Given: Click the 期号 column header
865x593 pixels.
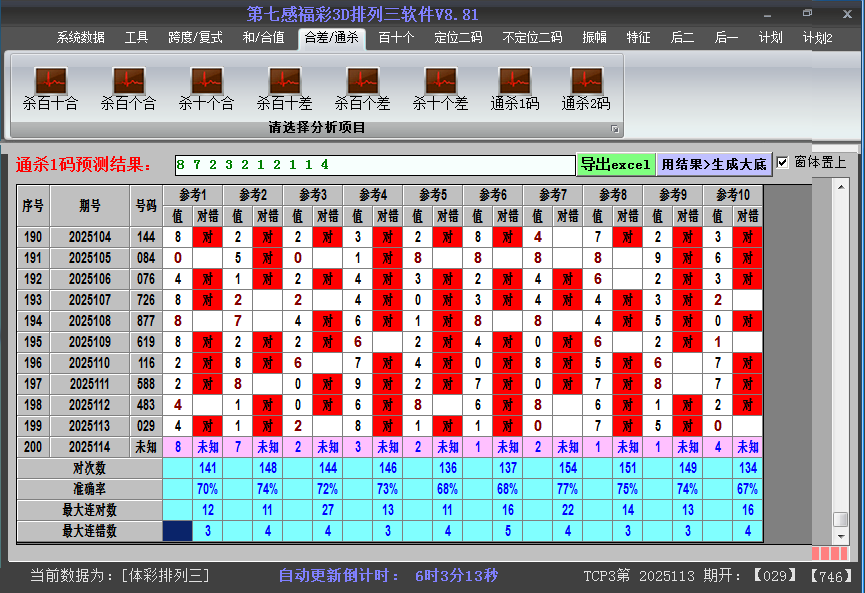Looking at the screenshot, I should 90,206.
